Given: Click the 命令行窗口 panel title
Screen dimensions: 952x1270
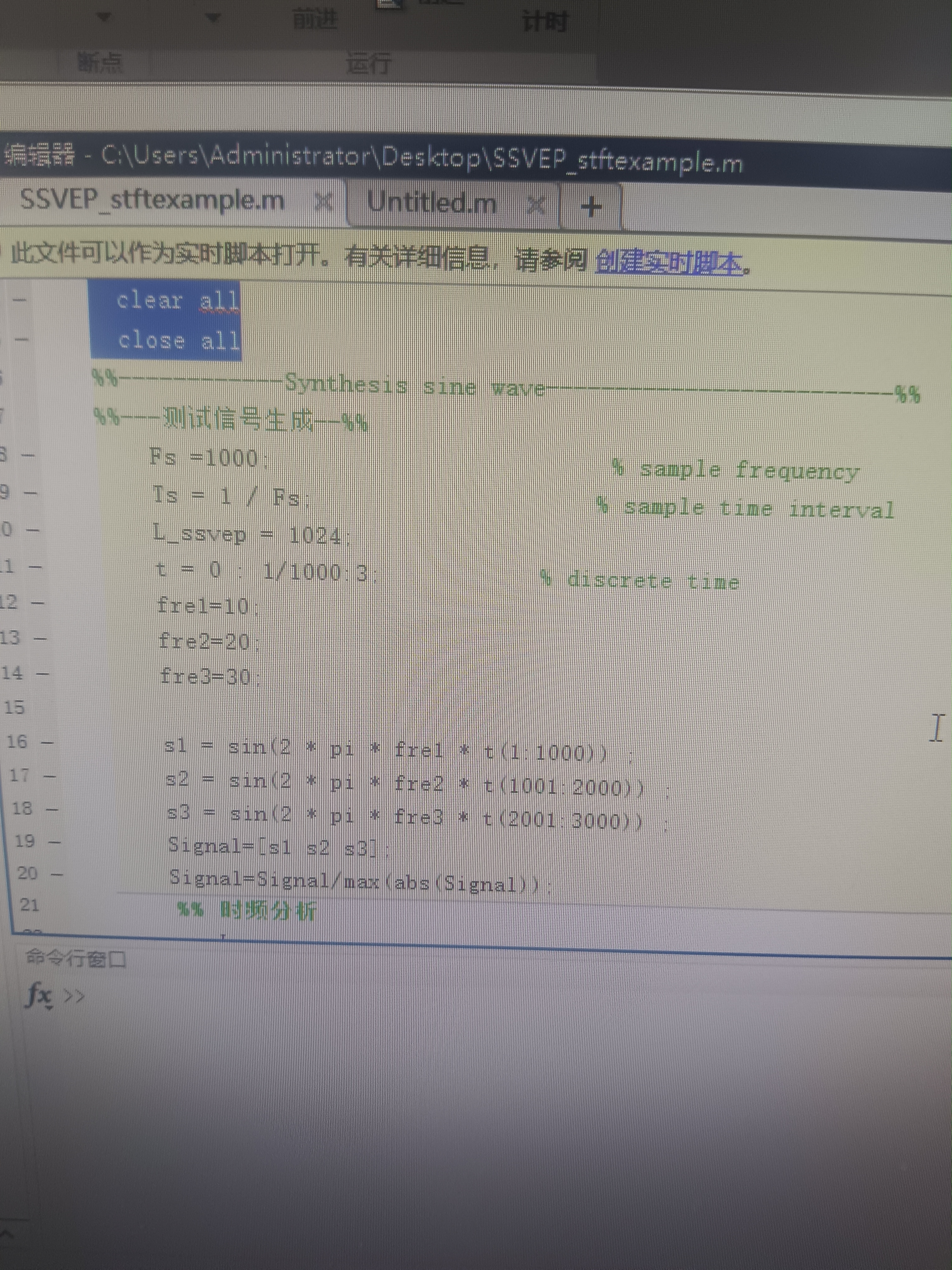Looking at the screenshot, I should point(76,959).
